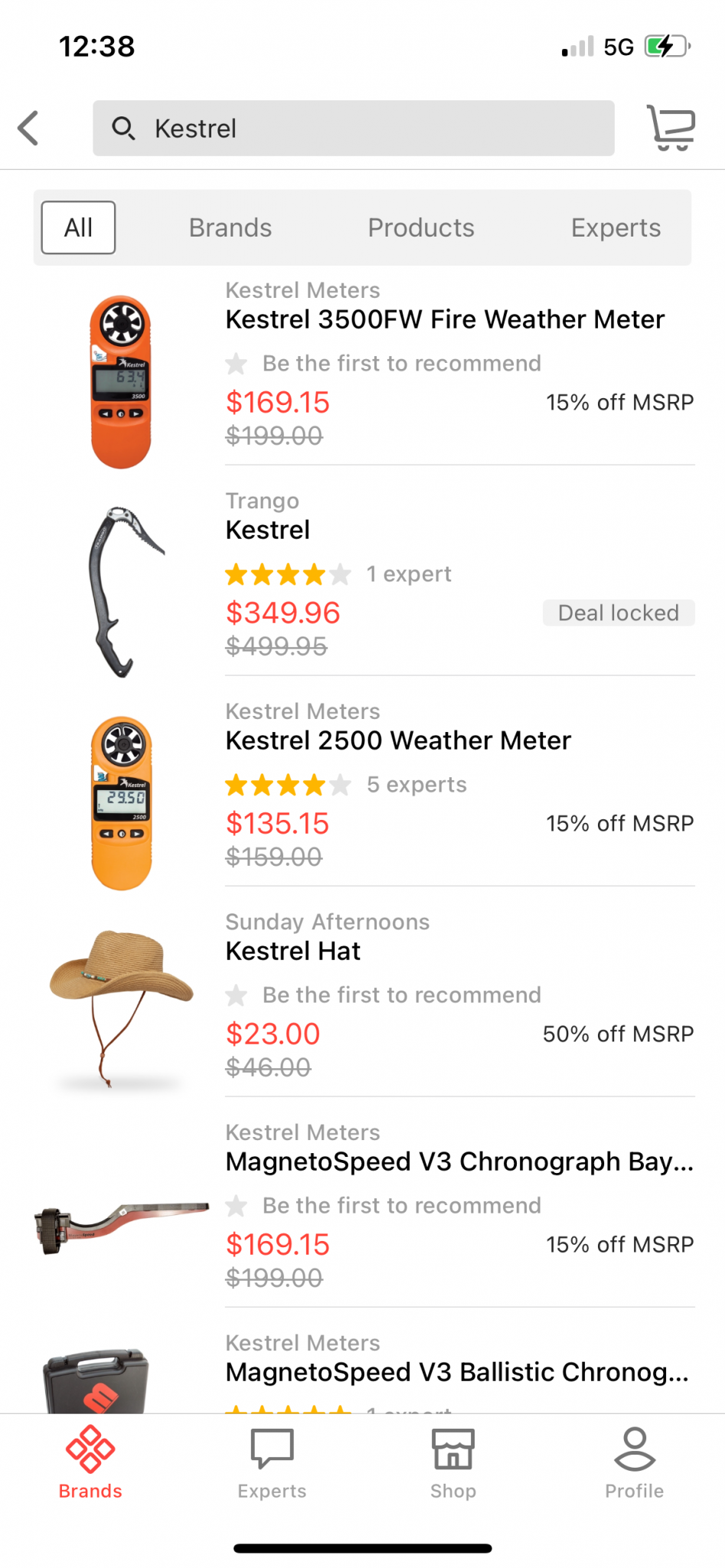This screenshot has height=1568, width=725.
Task: Tap the MagnetoSpeed V3 Chronograph Bayonet image
Action: [x=121, y=1225]
